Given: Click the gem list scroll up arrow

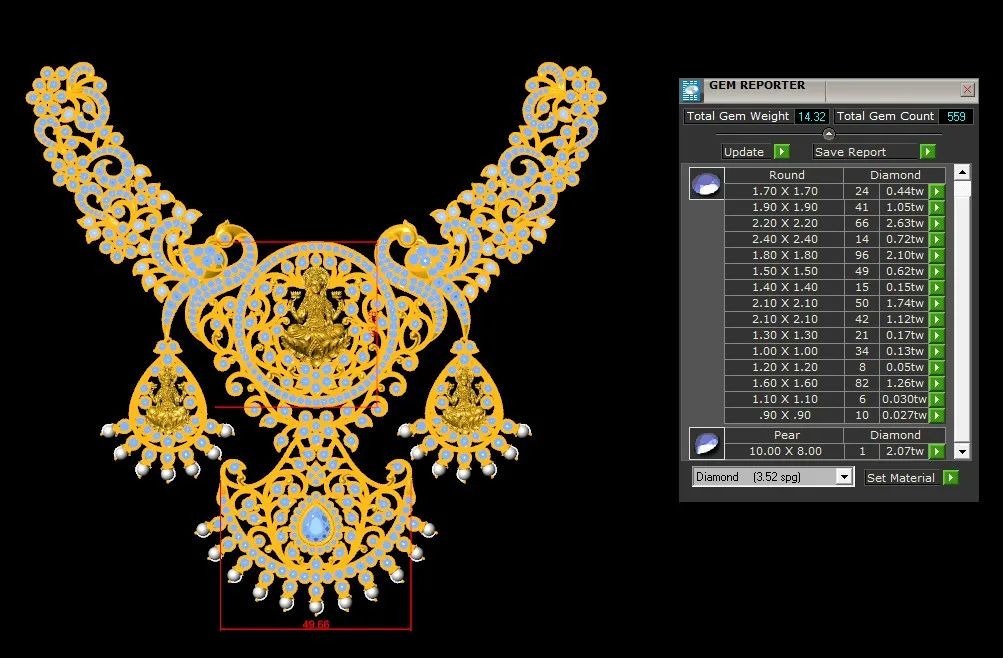Looking at the screenshot, I should click(962, 172).
